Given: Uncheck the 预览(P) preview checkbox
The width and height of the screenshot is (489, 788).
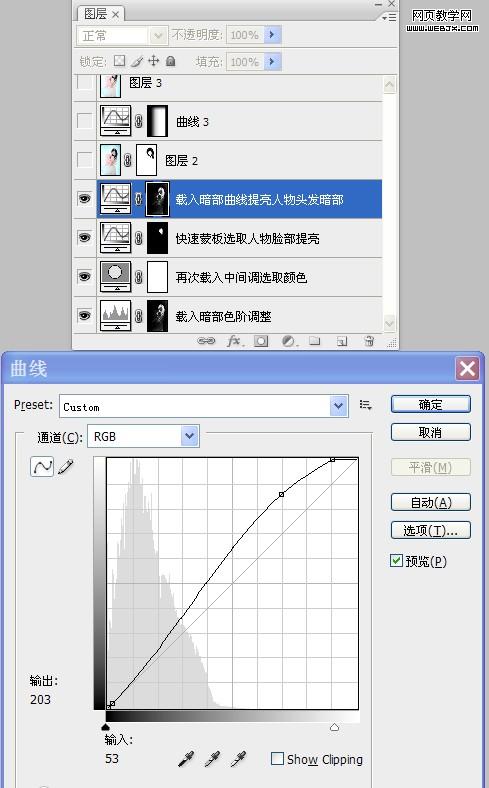Looking at the screenshot, I should pos(396,560).
